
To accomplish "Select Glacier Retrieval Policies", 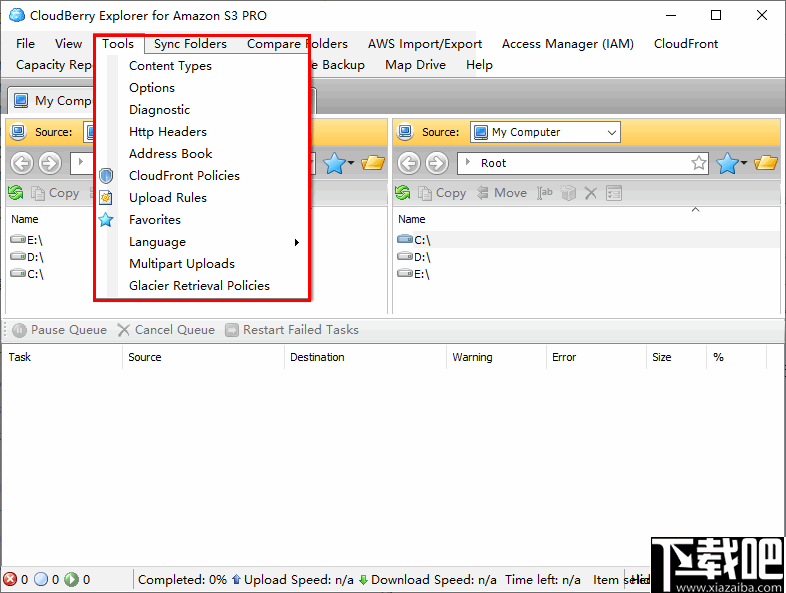I will [199, 286].
